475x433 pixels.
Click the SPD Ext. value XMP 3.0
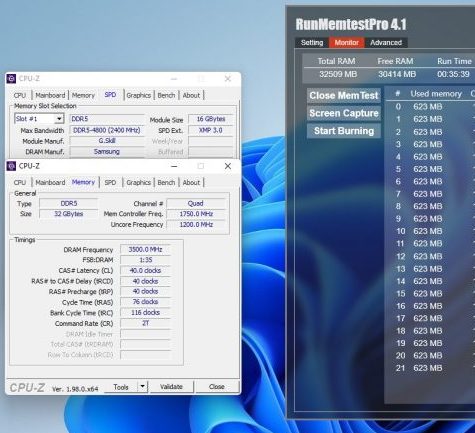coord(211,130)
